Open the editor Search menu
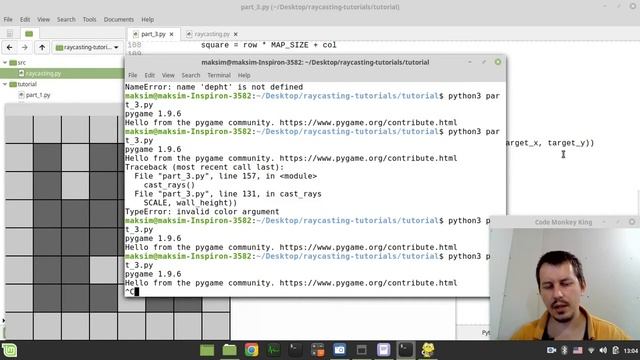The height and width of the screenshot is (360, 640). [66, 20]
